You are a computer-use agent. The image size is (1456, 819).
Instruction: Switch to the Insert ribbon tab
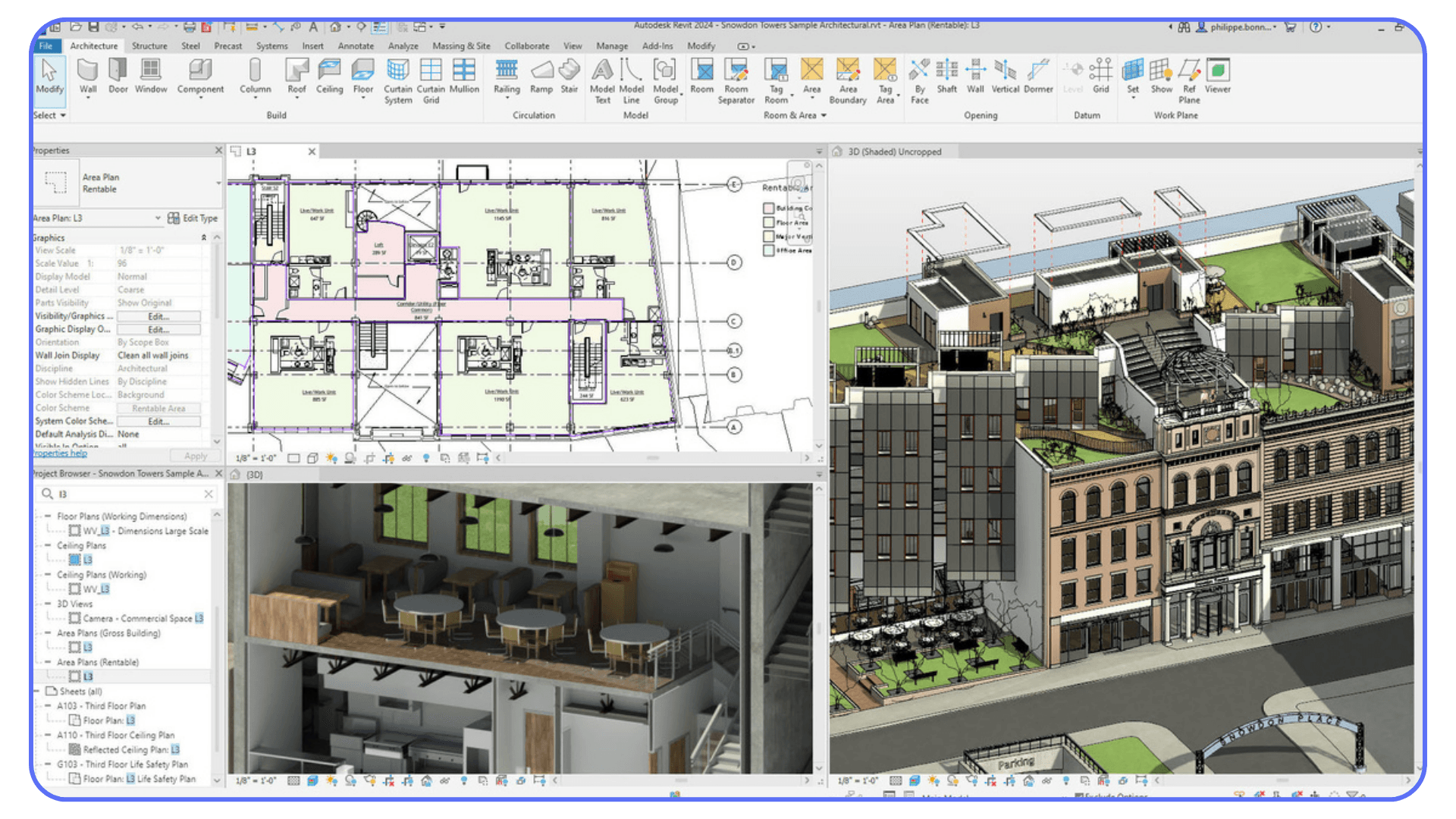(x=312, y=46)
